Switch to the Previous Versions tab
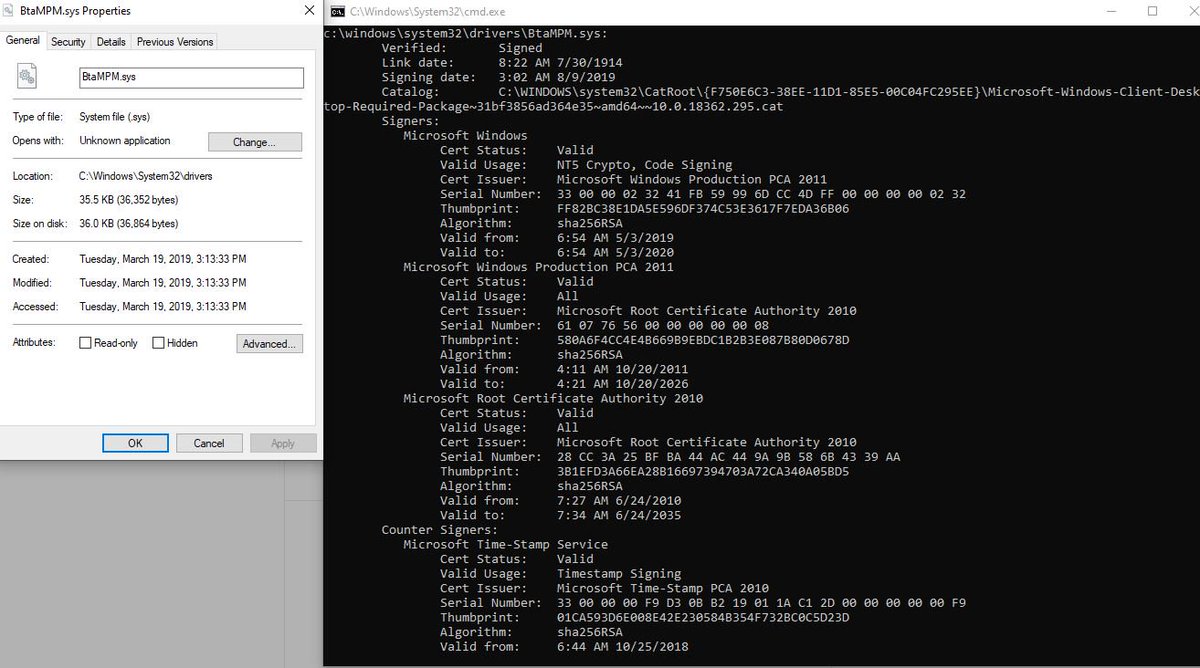 point(175,42)
